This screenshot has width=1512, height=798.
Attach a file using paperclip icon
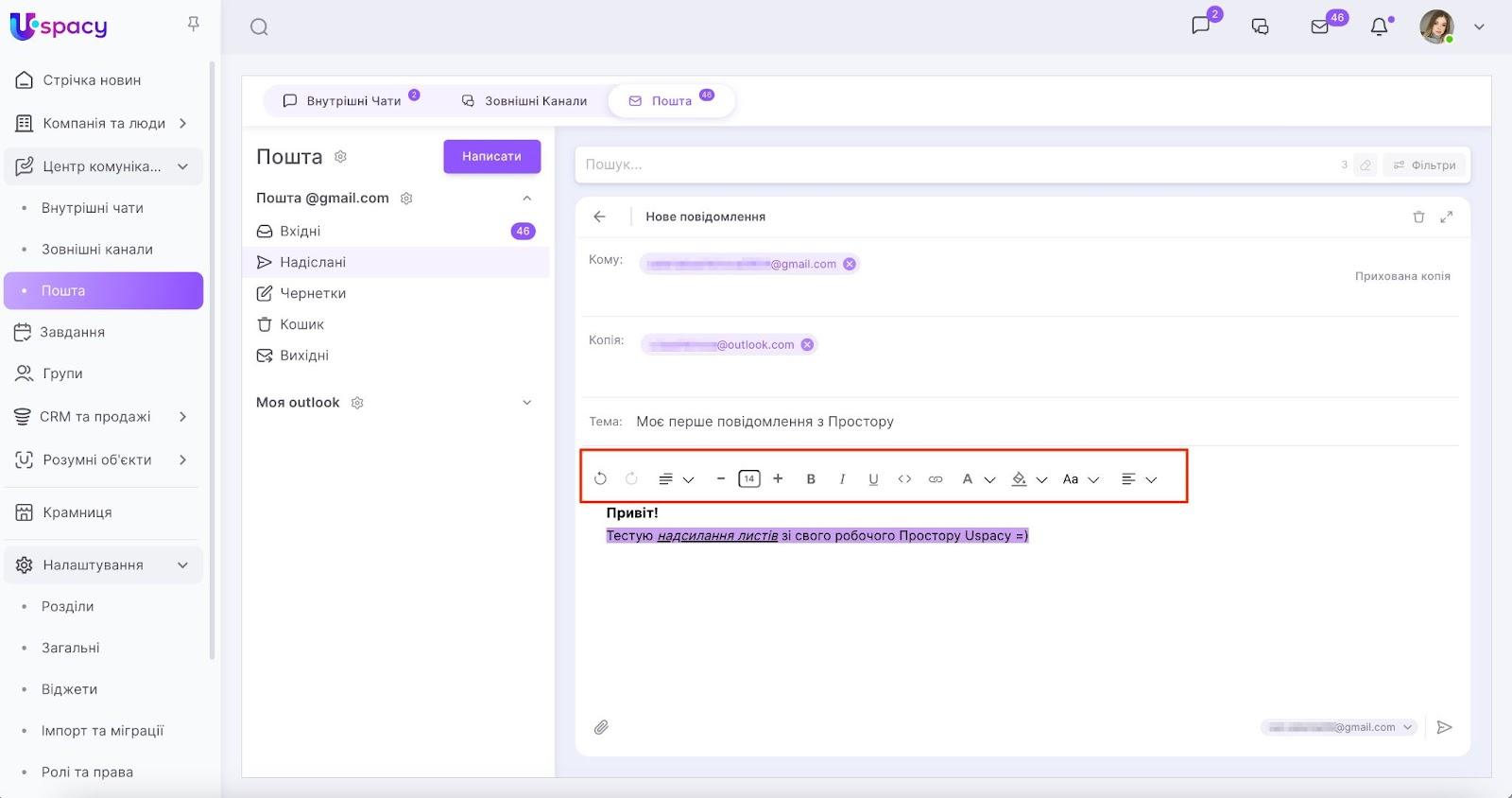[x=601, y=727]
